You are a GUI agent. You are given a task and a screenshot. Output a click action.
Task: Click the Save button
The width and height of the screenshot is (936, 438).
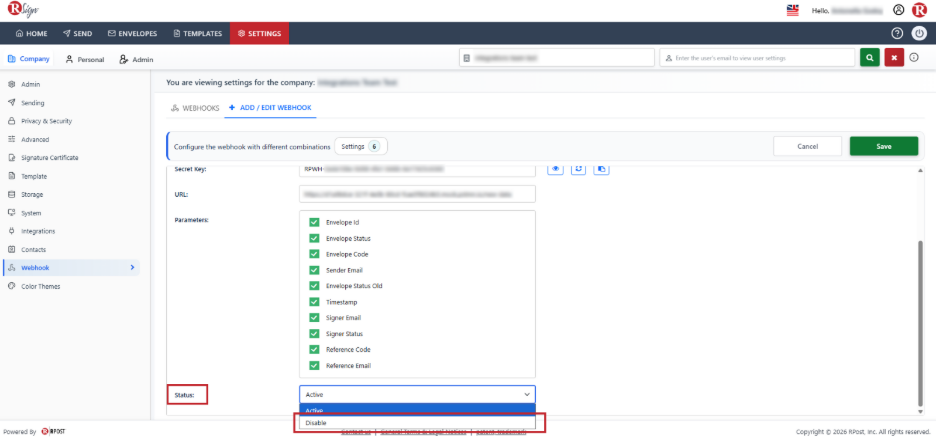pos(883,146)
